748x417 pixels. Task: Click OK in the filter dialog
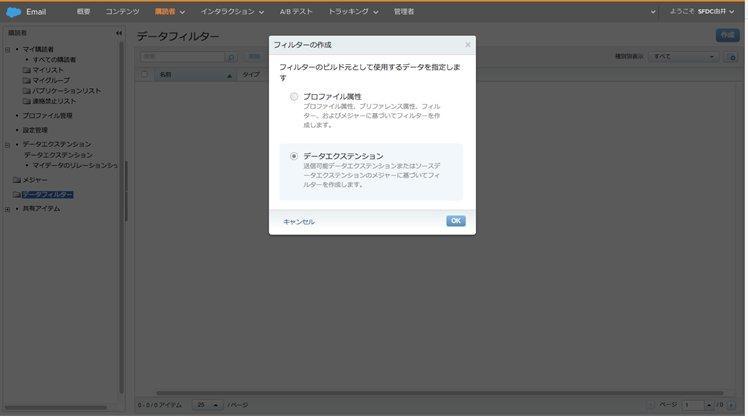[456, 221]
